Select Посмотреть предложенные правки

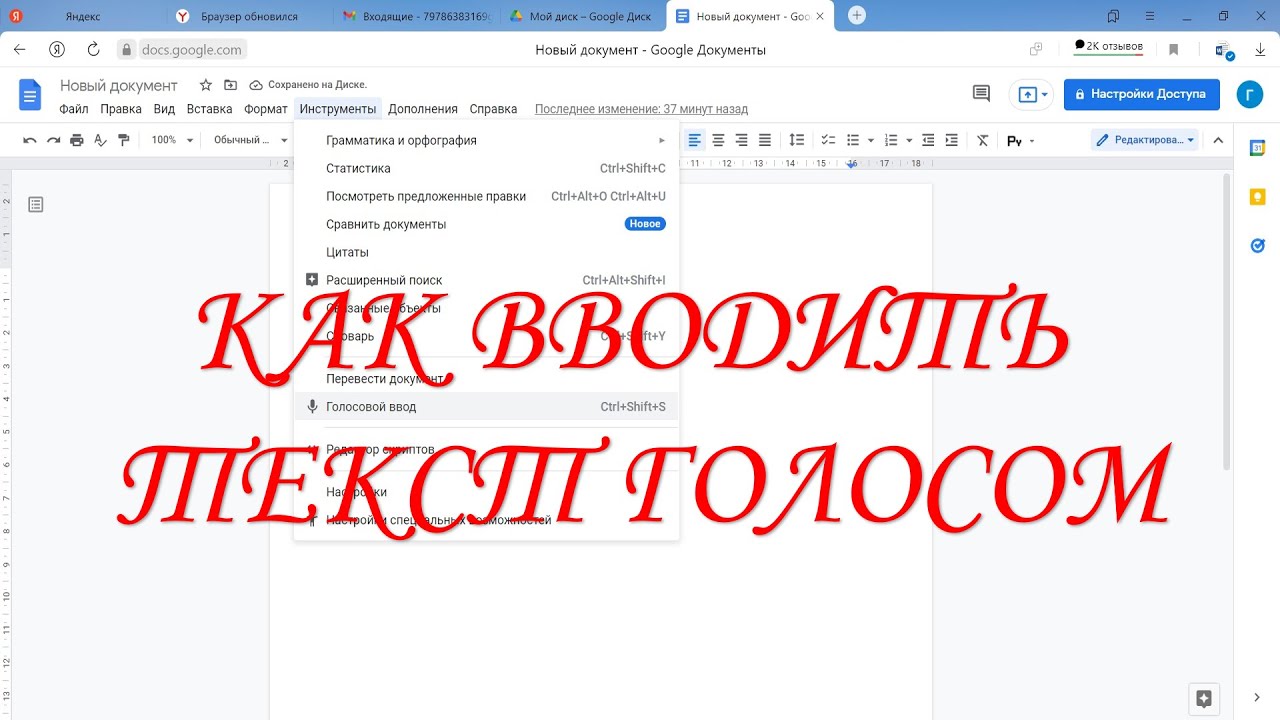[x=487, y=197]
